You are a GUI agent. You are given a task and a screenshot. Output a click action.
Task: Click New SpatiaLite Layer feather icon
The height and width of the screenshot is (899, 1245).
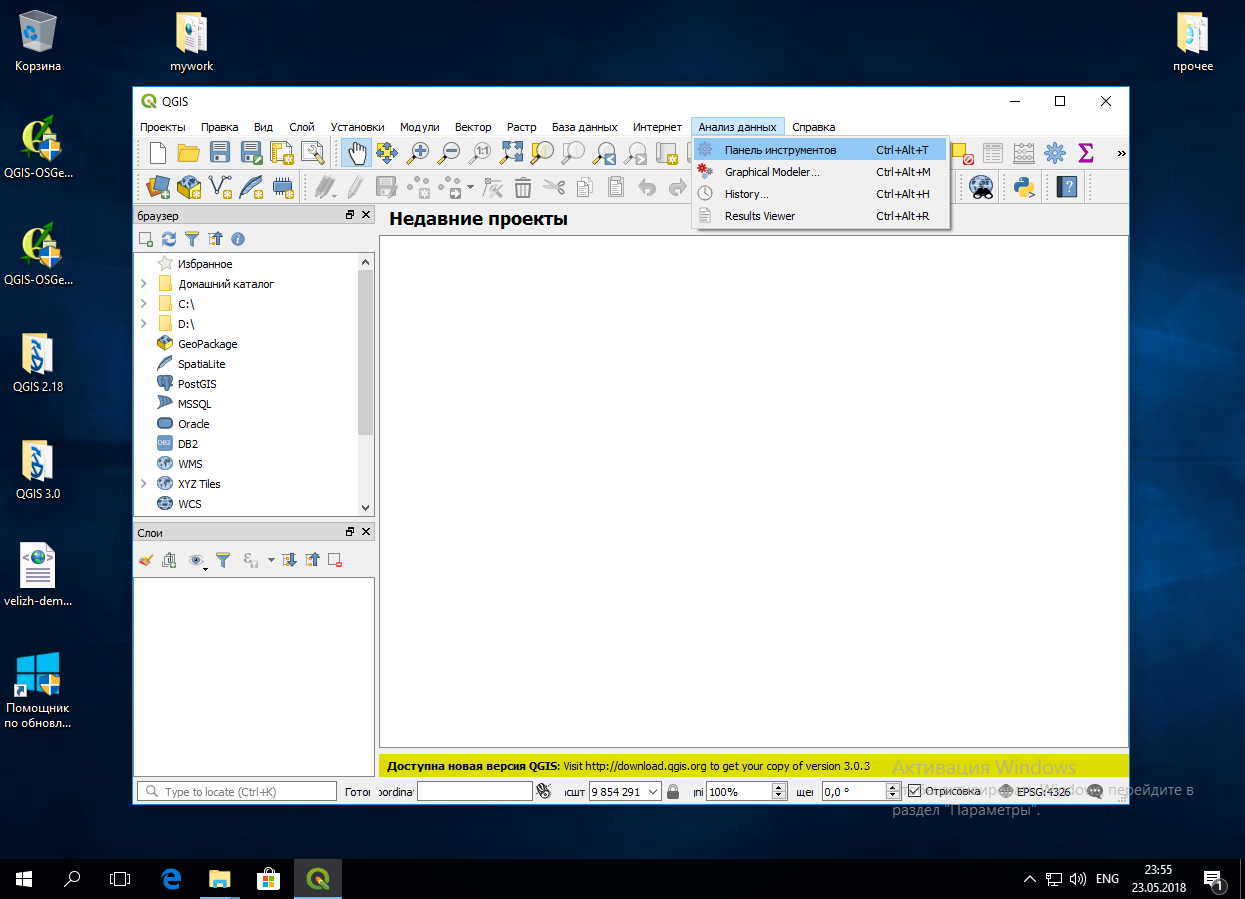pos(251,187)
